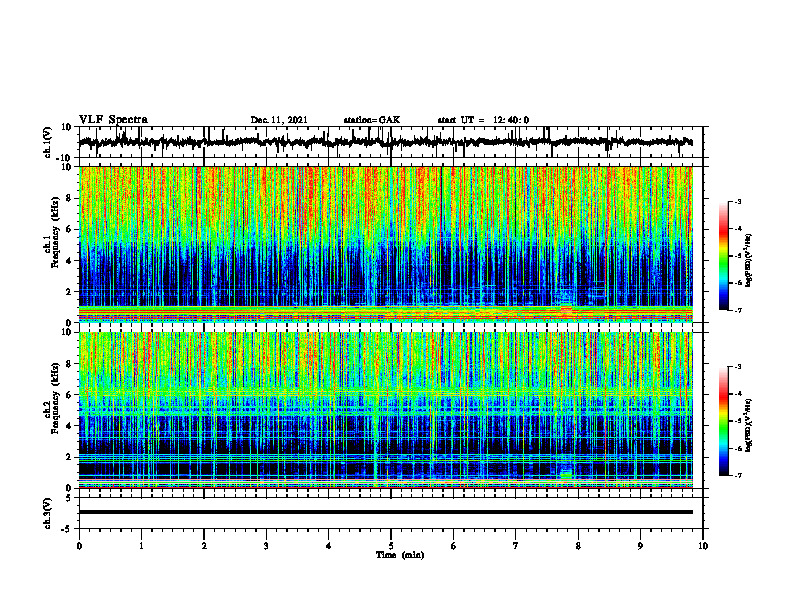
Task: Click the "ch.1(V)" waveform axis label
Action: click(x=48, y=142)
